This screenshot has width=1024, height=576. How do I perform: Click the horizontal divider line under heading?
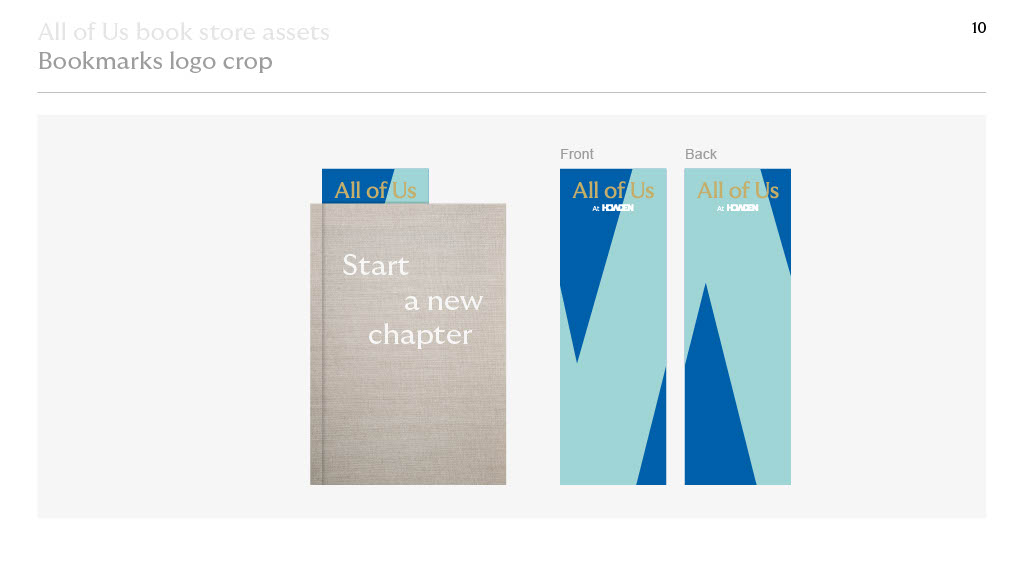511,93
